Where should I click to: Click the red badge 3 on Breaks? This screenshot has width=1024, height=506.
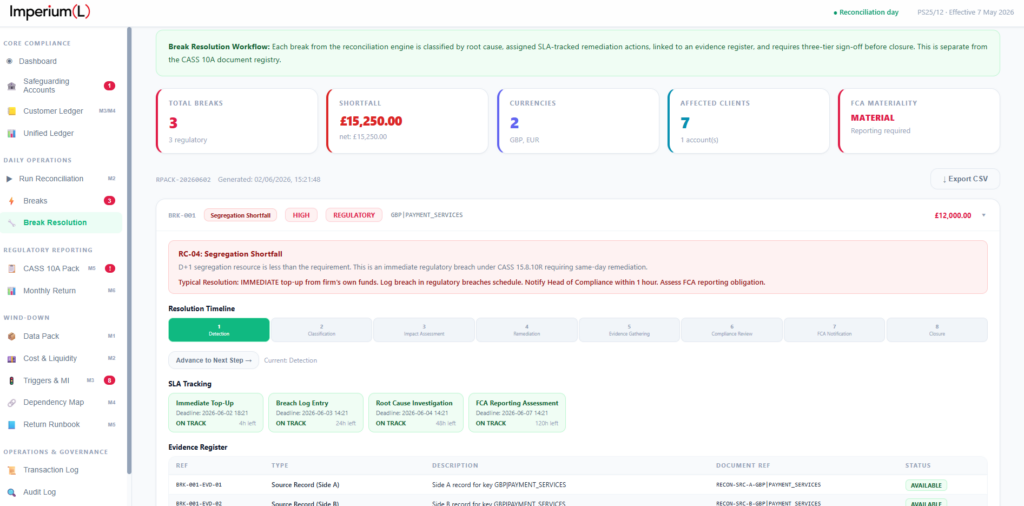[109, 200]
